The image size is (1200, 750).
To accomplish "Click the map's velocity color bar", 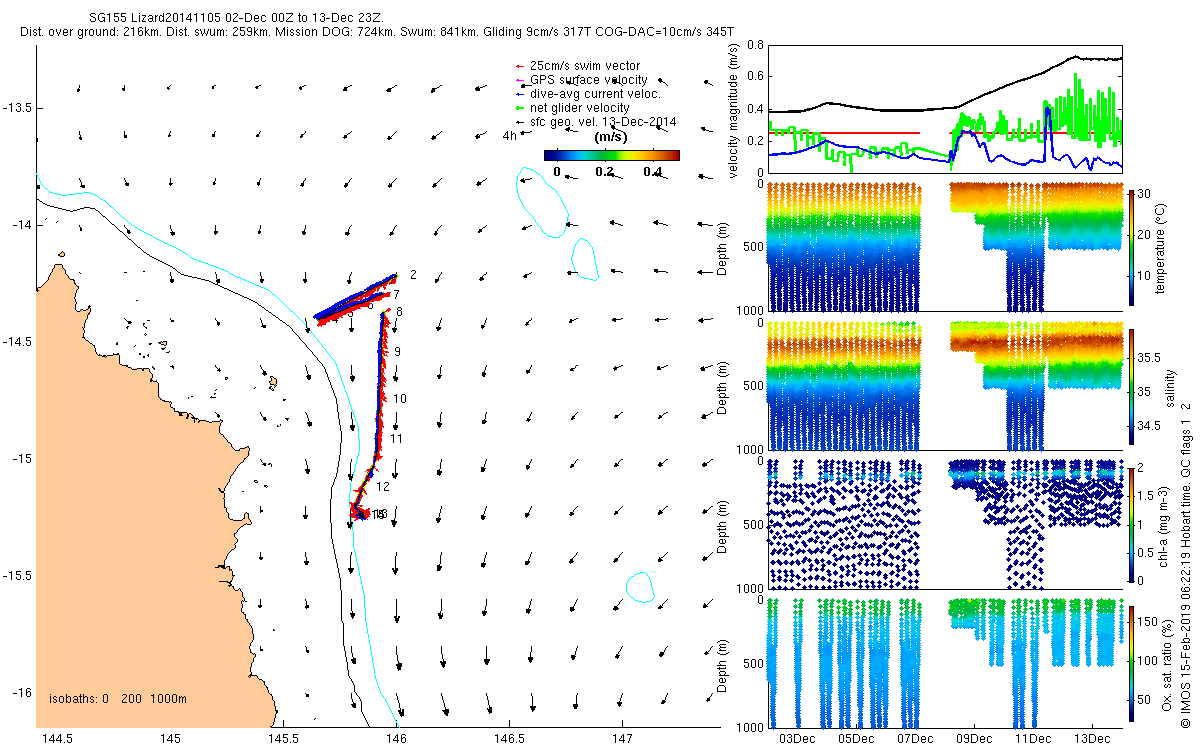I will pos(612,155).
